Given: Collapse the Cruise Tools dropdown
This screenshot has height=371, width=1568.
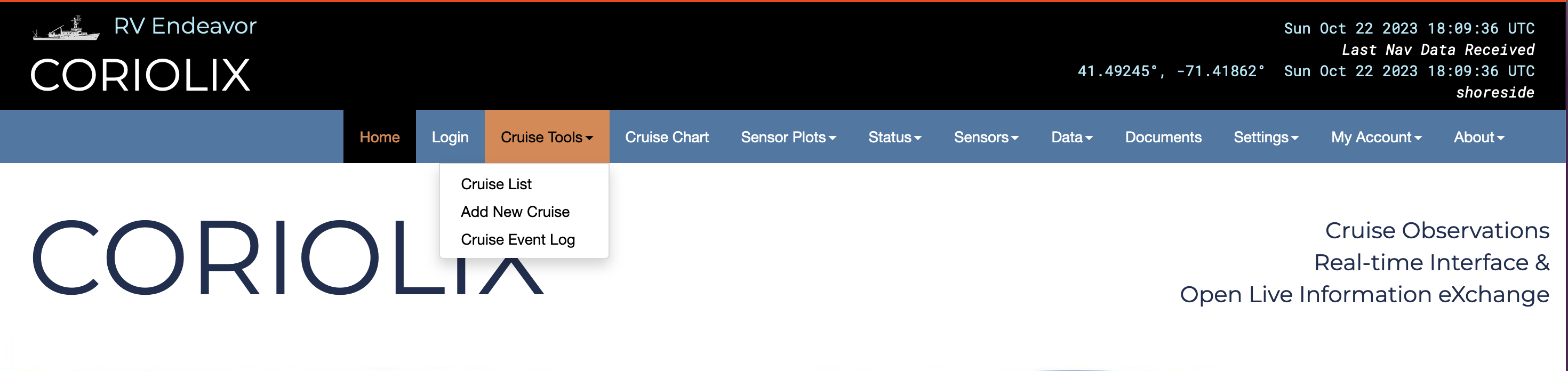Looking at the screenshot, I should (546, 138).
